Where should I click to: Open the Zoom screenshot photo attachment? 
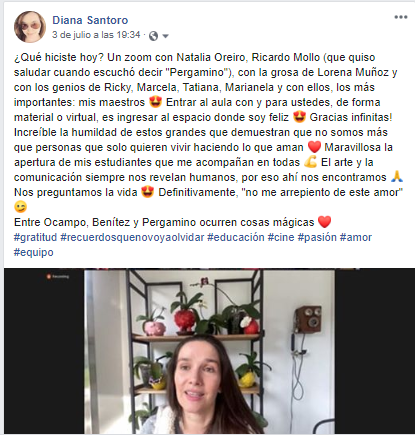(209, 351)
